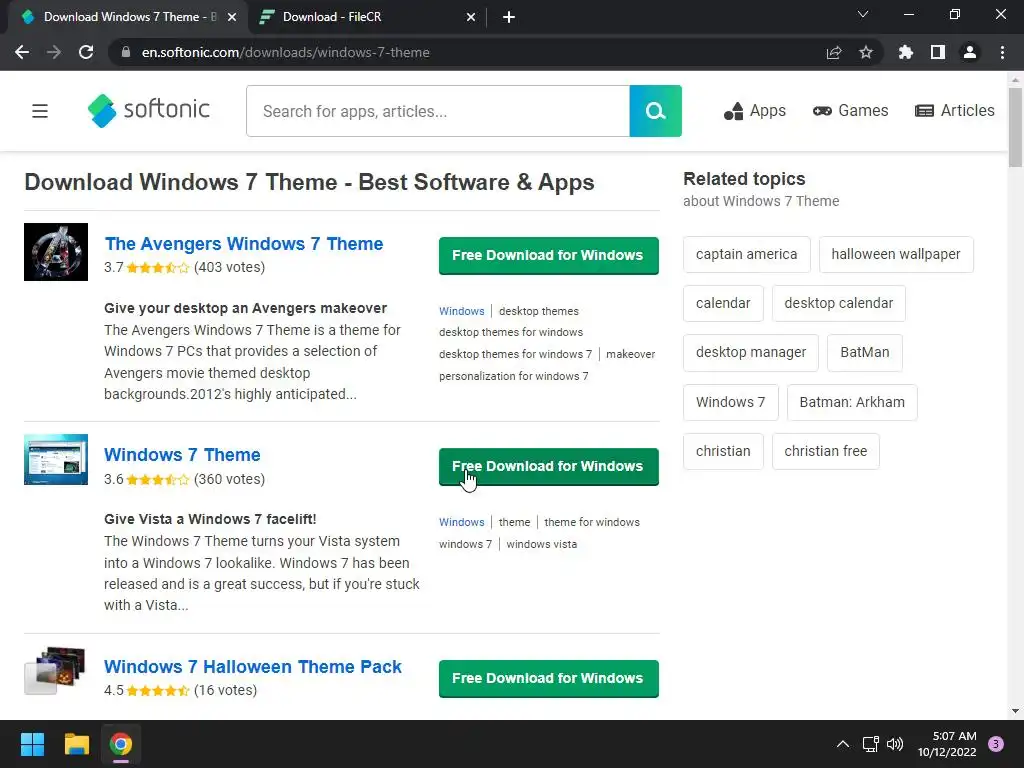Screen dimensions: 1024x768
Task: Go forward in Chrome
Action: click(54, 52)
